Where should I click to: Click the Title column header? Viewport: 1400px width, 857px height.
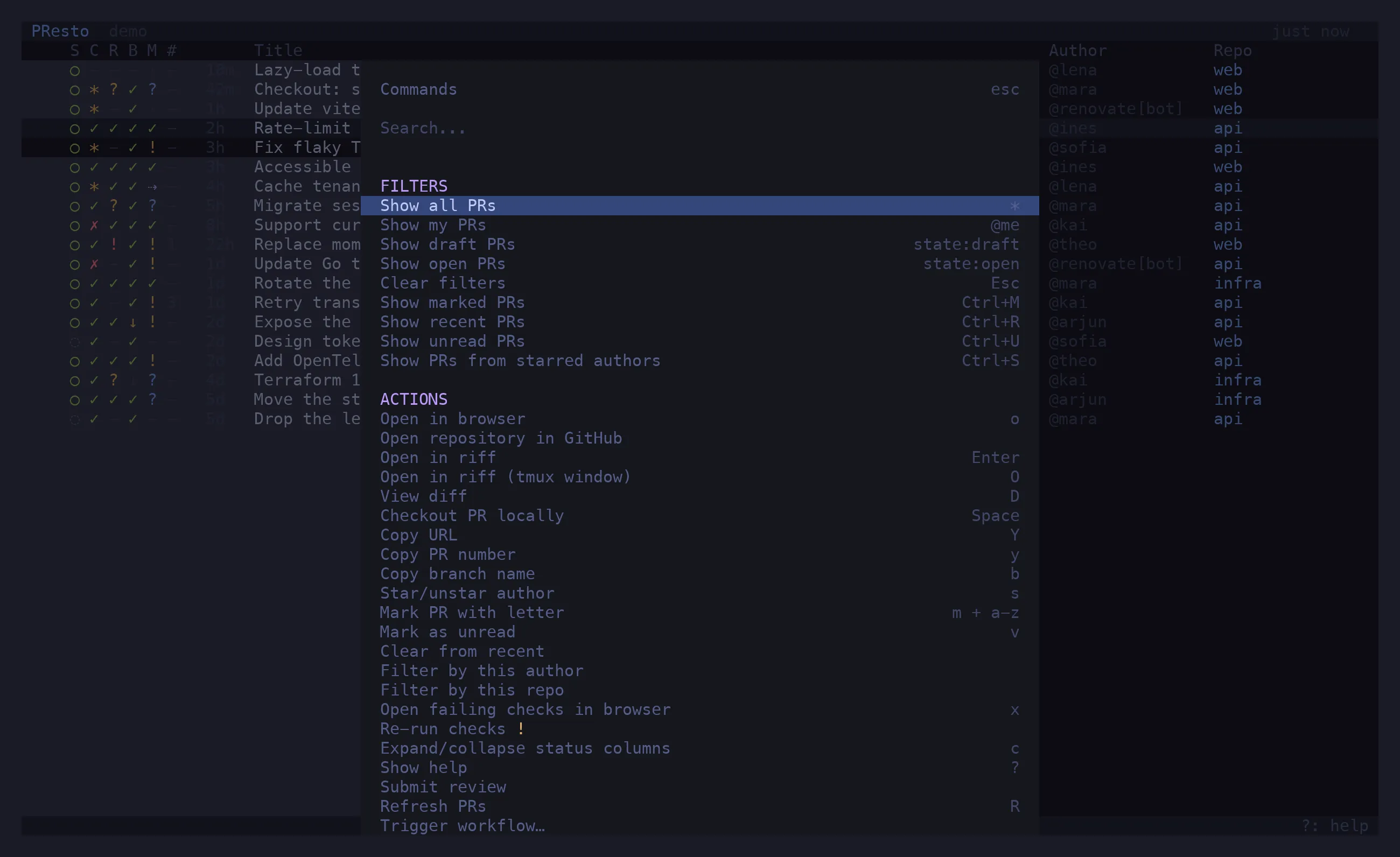click(x=278, y=51)
